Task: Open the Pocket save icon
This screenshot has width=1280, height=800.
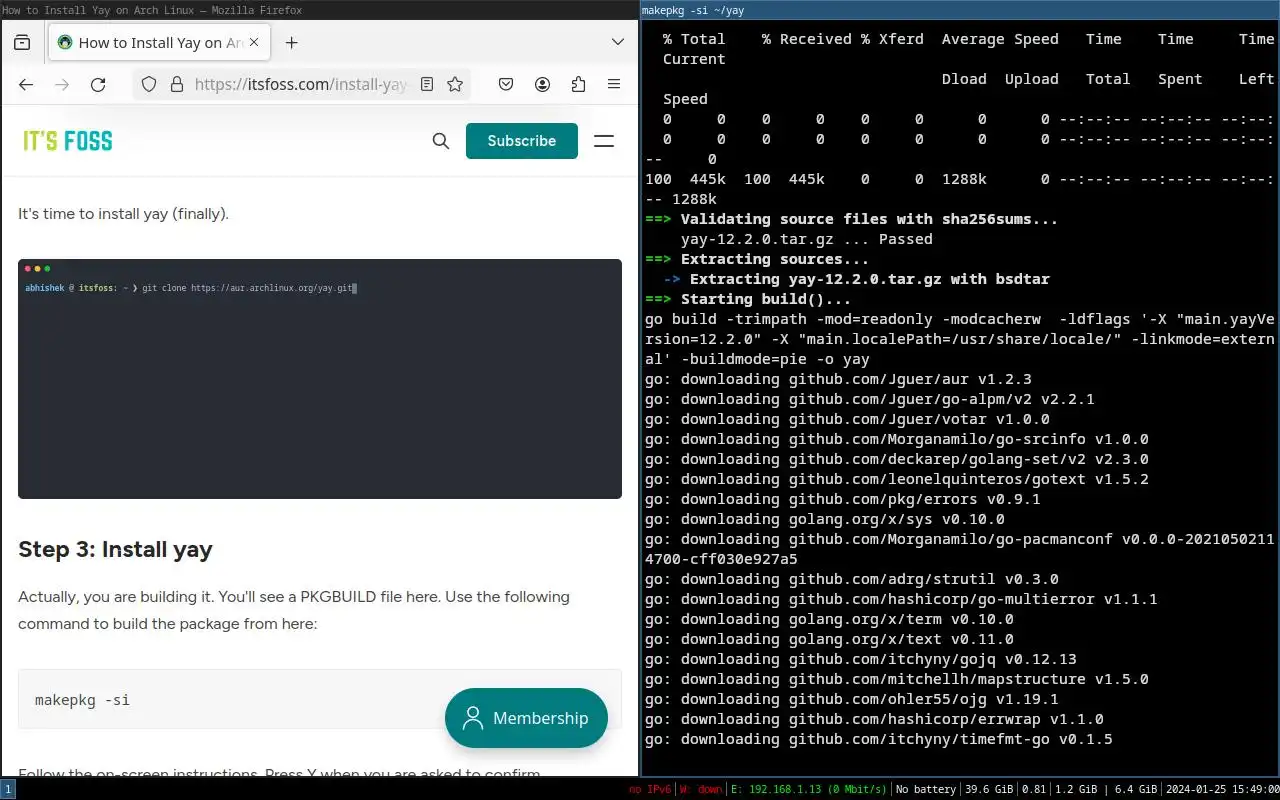Action: 506,85
